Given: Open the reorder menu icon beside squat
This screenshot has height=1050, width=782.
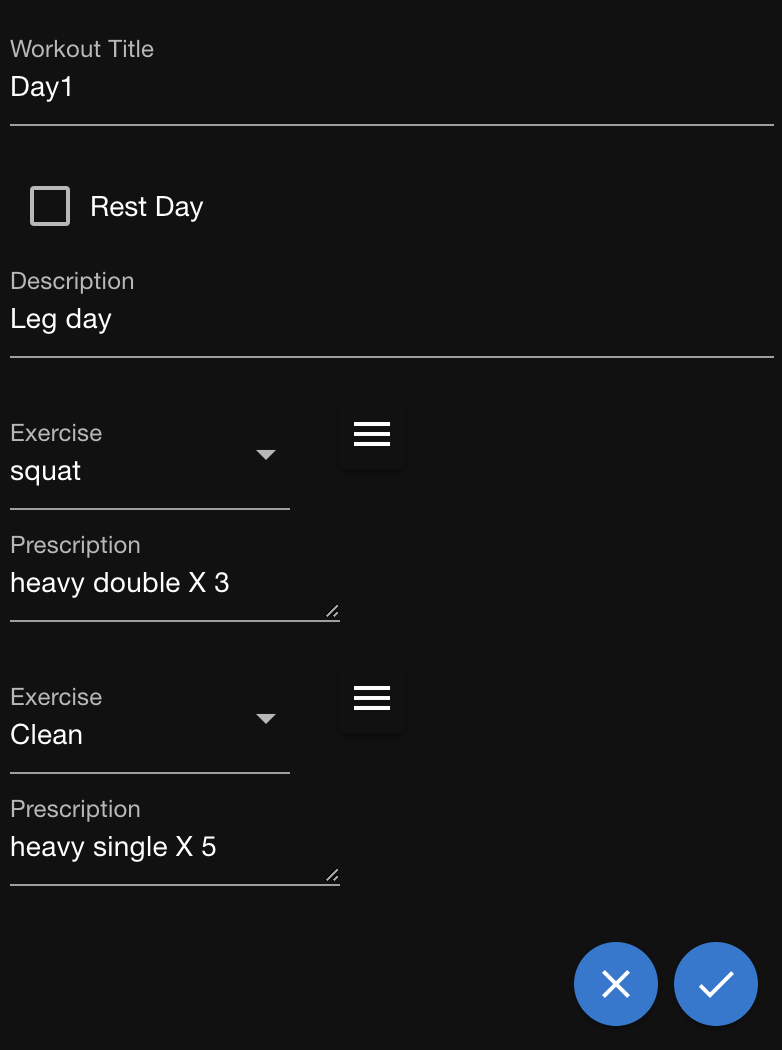Looking at the screenshot, I should click(372, 434).
